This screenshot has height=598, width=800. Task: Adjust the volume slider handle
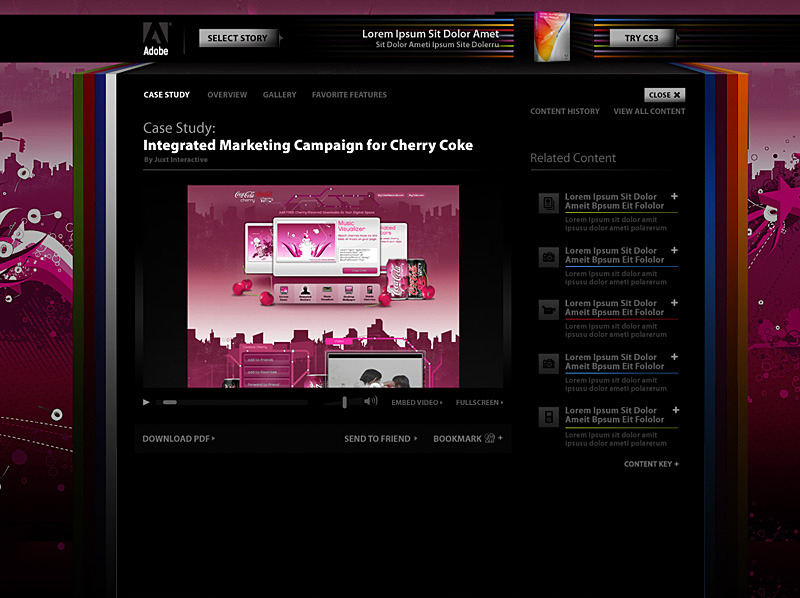pos(345,402)
